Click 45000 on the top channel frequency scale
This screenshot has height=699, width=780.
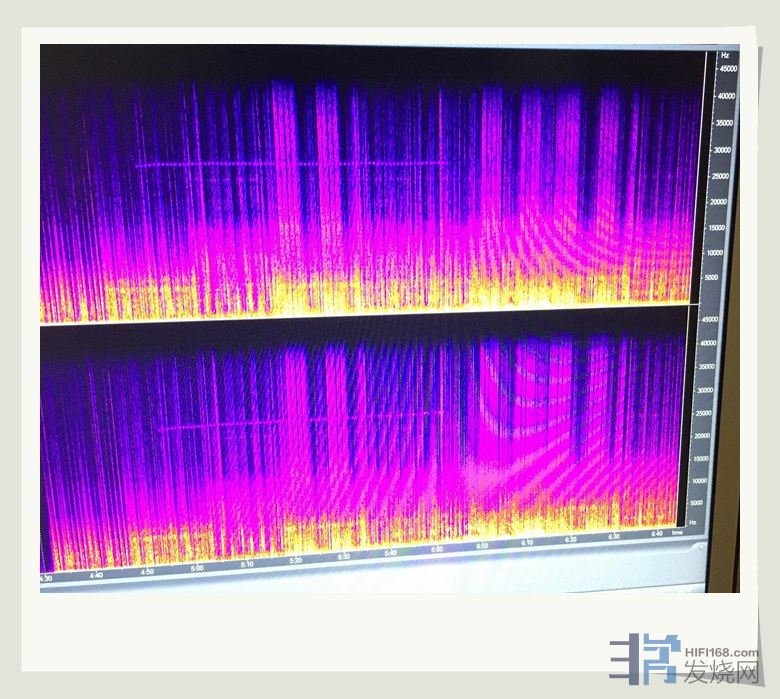tap(727, 69)
